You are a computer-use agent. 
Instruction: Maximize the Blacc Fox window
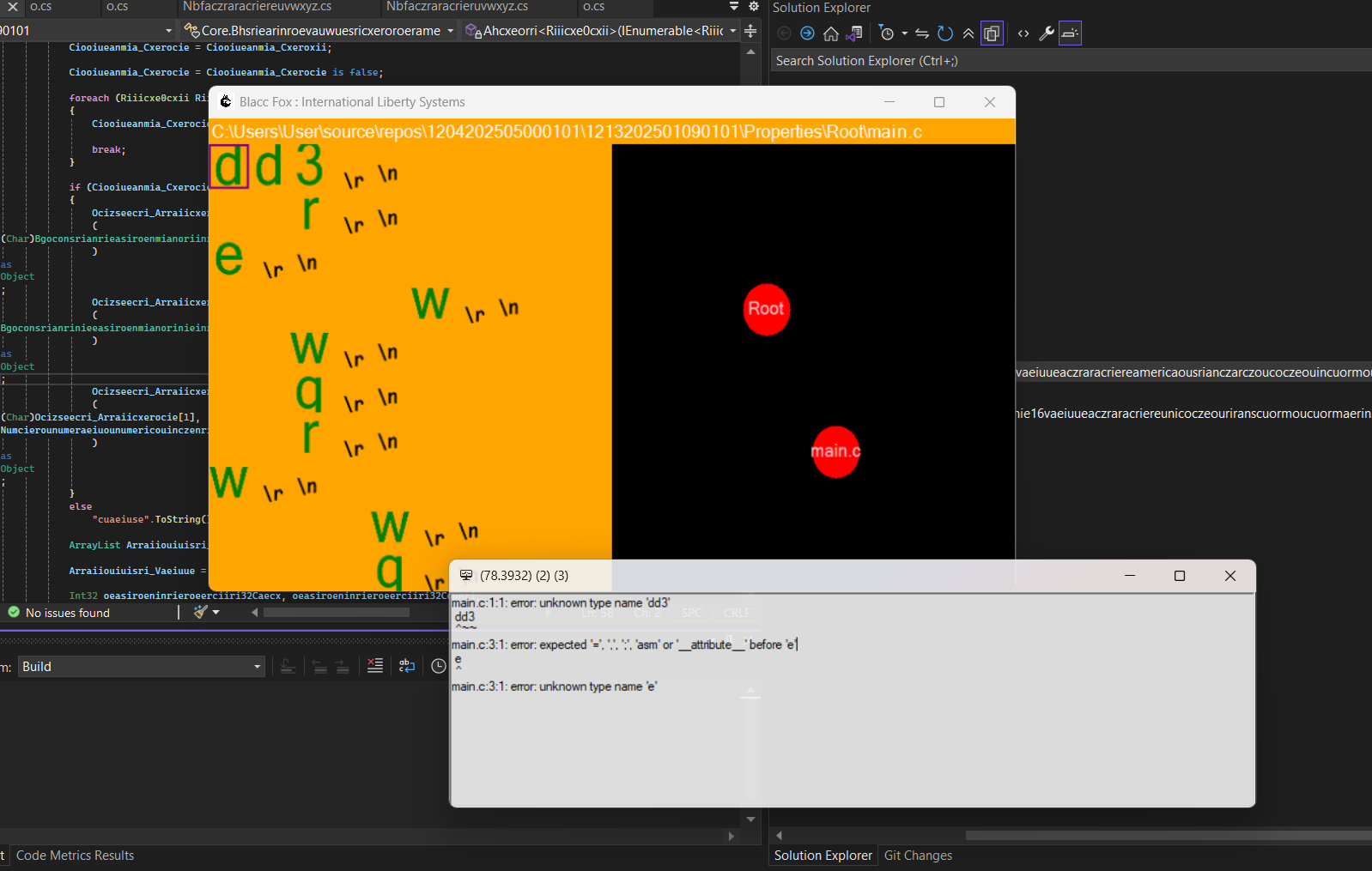pos(939,102)
